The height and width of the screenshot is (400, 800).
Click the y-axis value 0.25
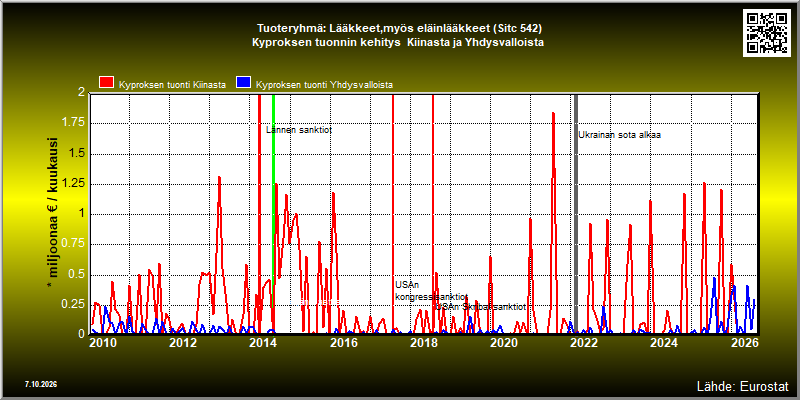pyautogui.click(x=74, y=304)
